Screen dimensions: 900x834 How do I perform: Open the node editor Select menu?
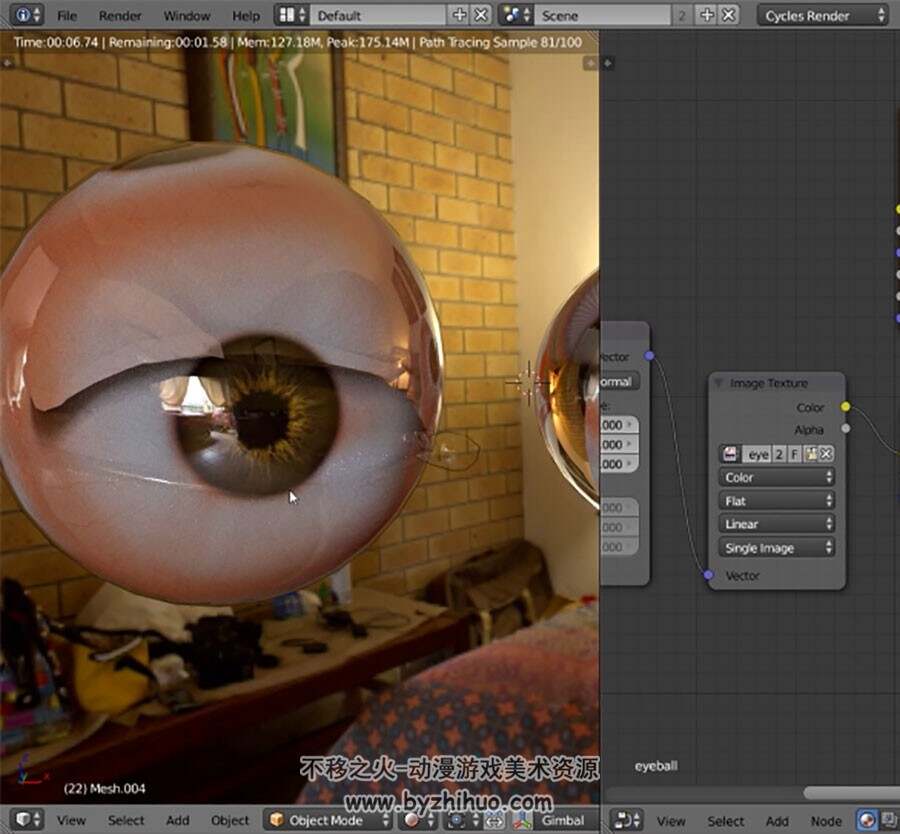coord(725,821)
